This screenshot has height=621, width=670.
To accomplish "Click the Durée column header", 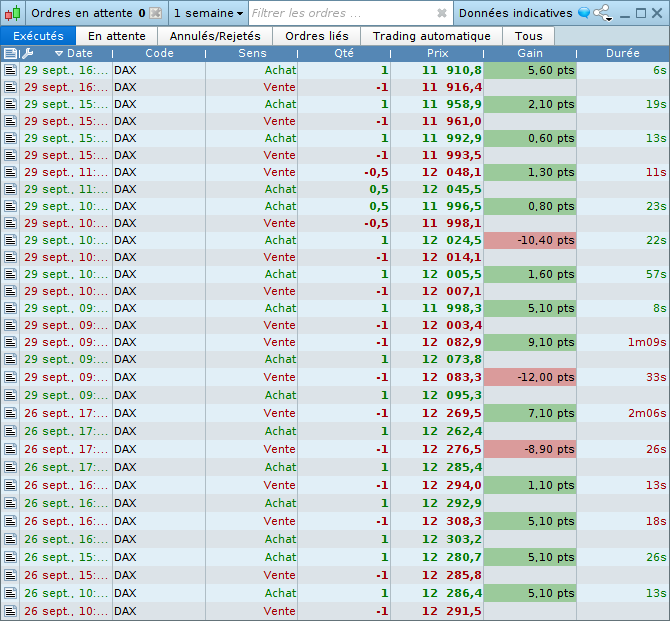I will (622, 53).
